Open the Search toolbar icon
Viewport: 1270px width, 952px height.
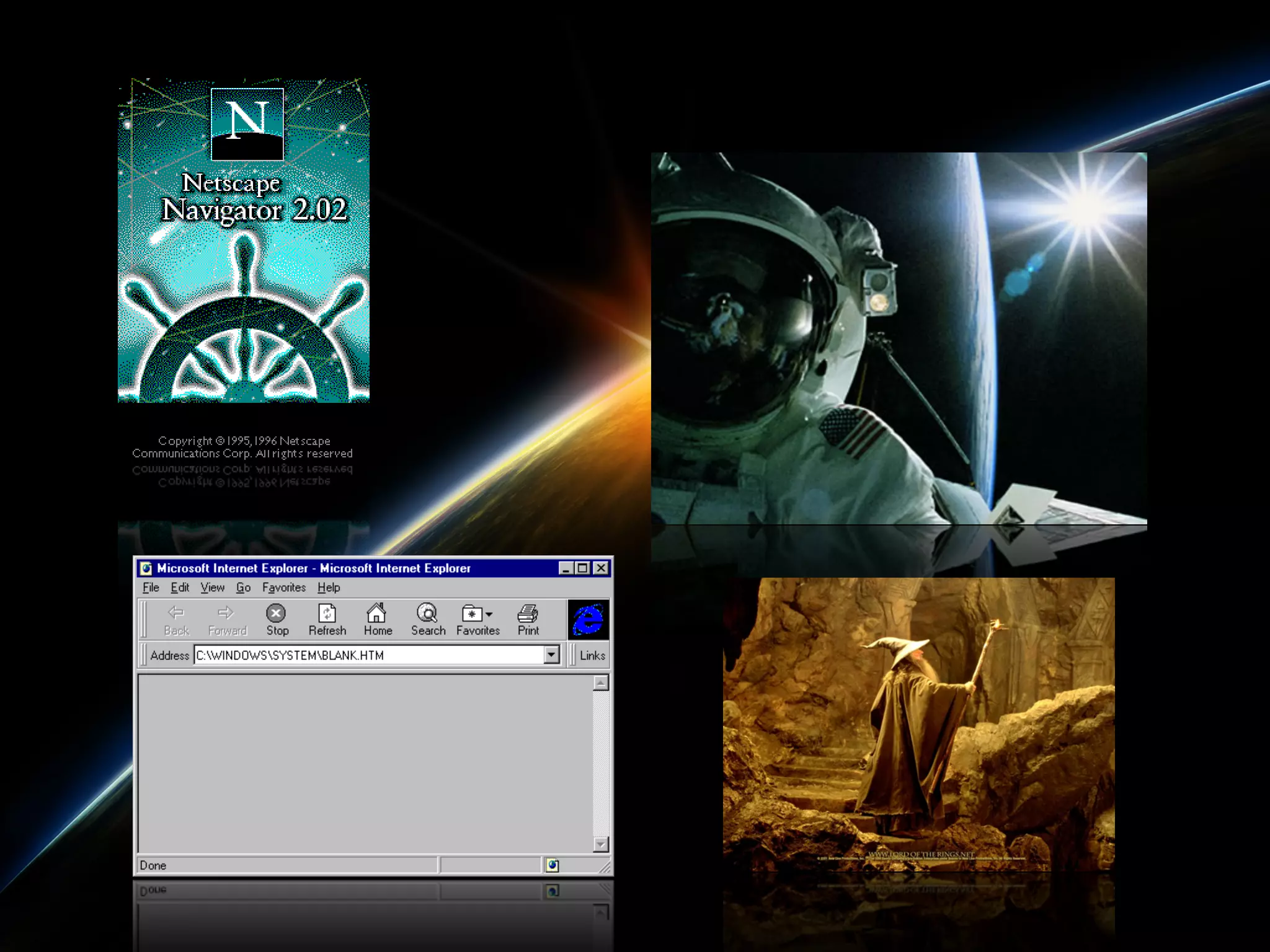click(x=427, y=614)
